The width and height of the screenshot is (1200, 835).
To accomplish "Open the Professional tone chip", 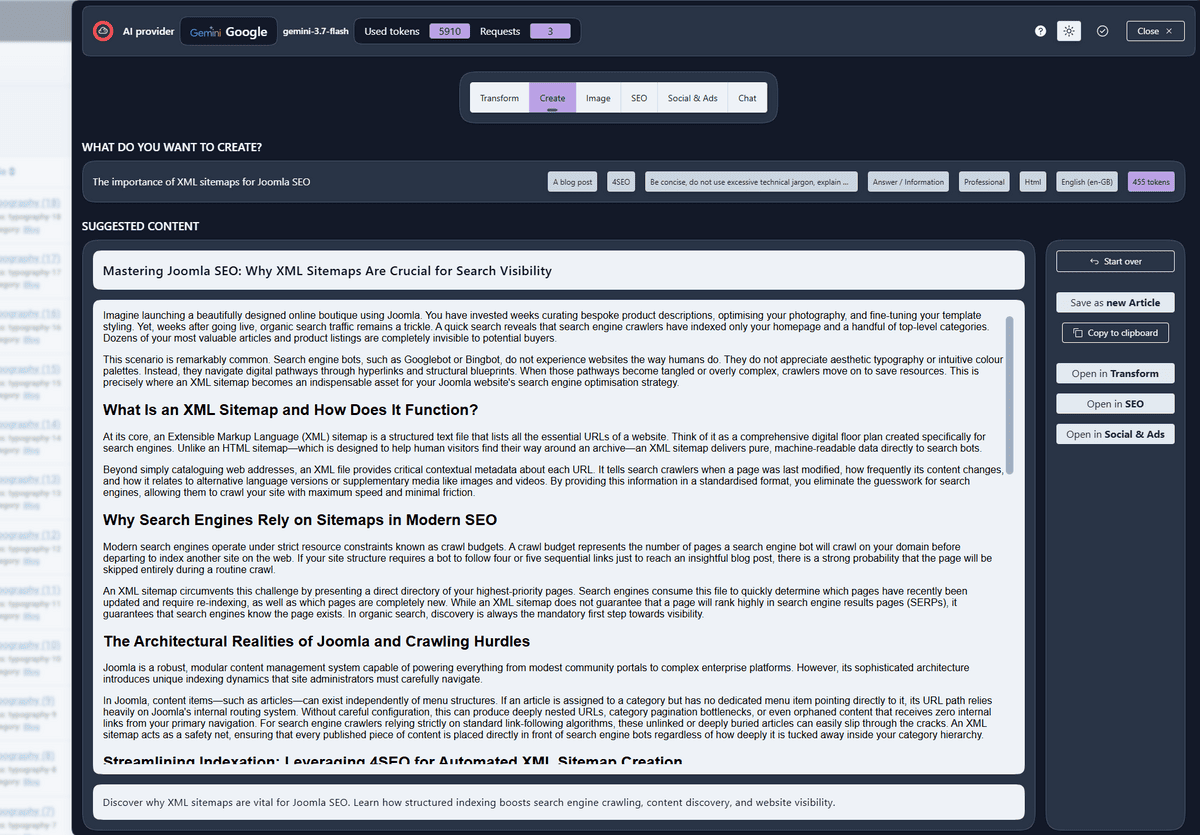I will 984,182.
